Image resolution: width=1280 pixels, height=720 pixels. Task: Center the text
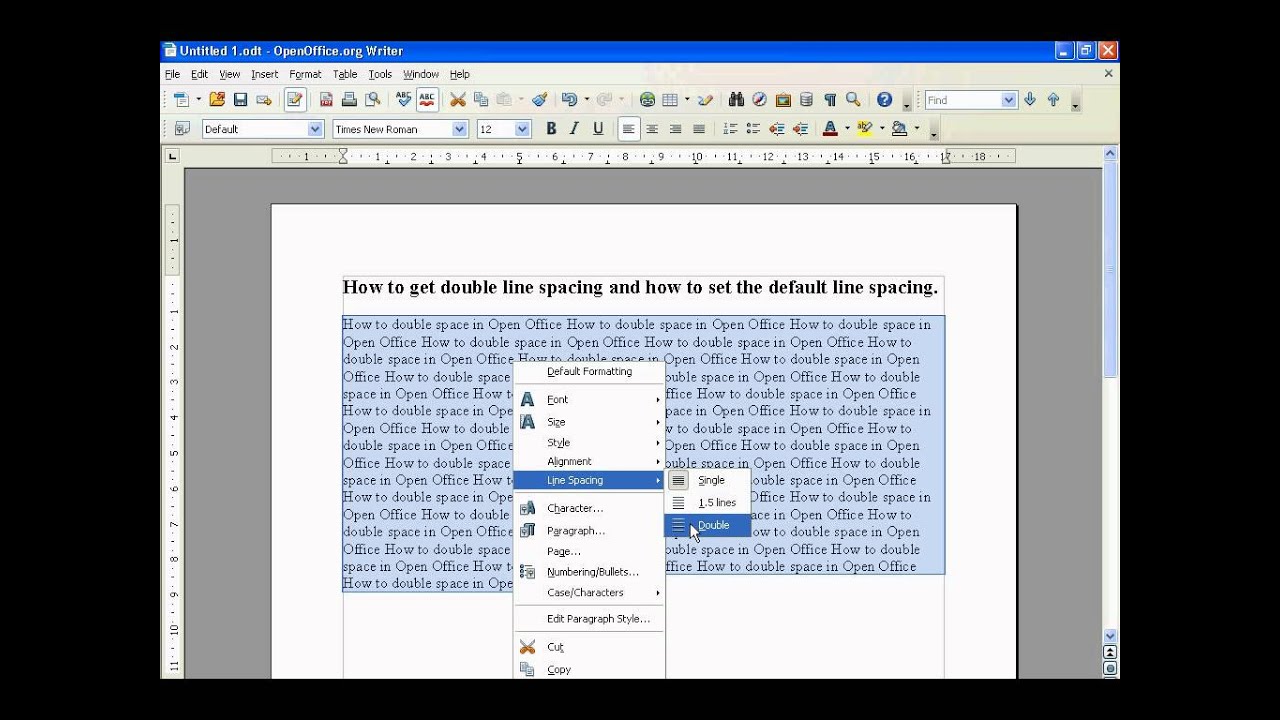click(652, 129)
